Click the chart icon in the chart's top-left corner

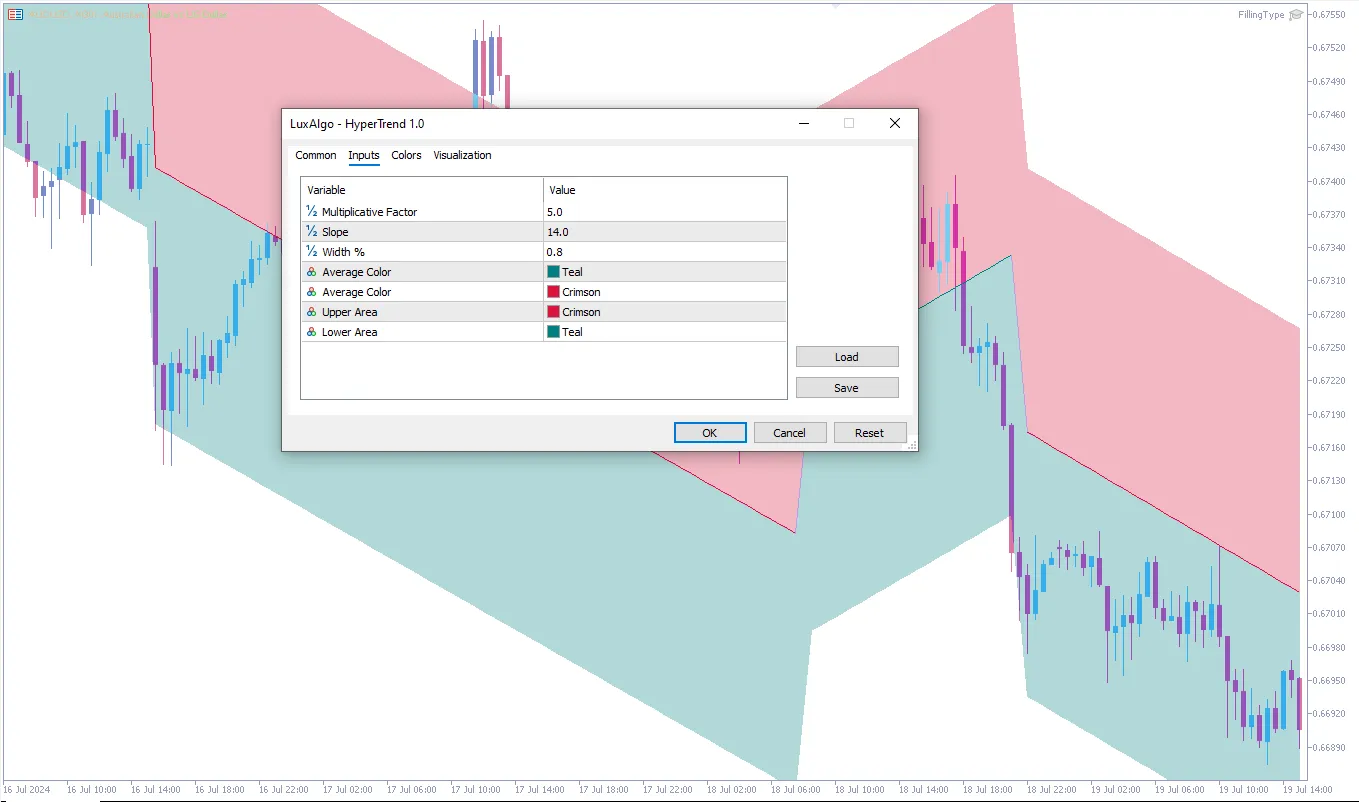(x=15, y=14)
